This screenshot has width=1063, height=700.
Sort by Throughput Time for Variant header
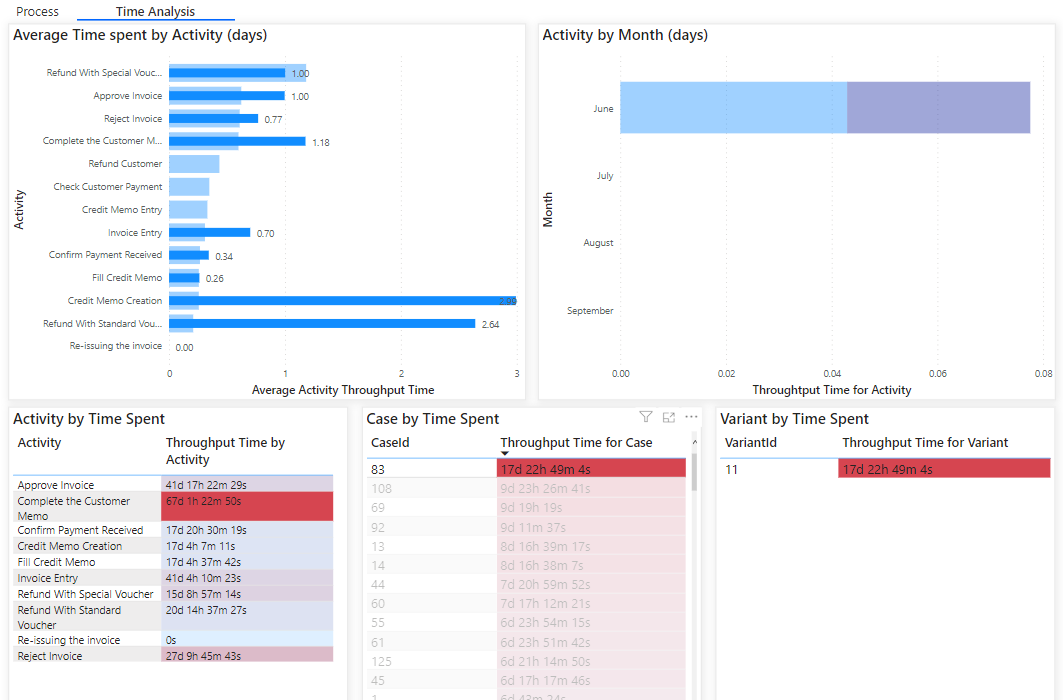point(925,442)
